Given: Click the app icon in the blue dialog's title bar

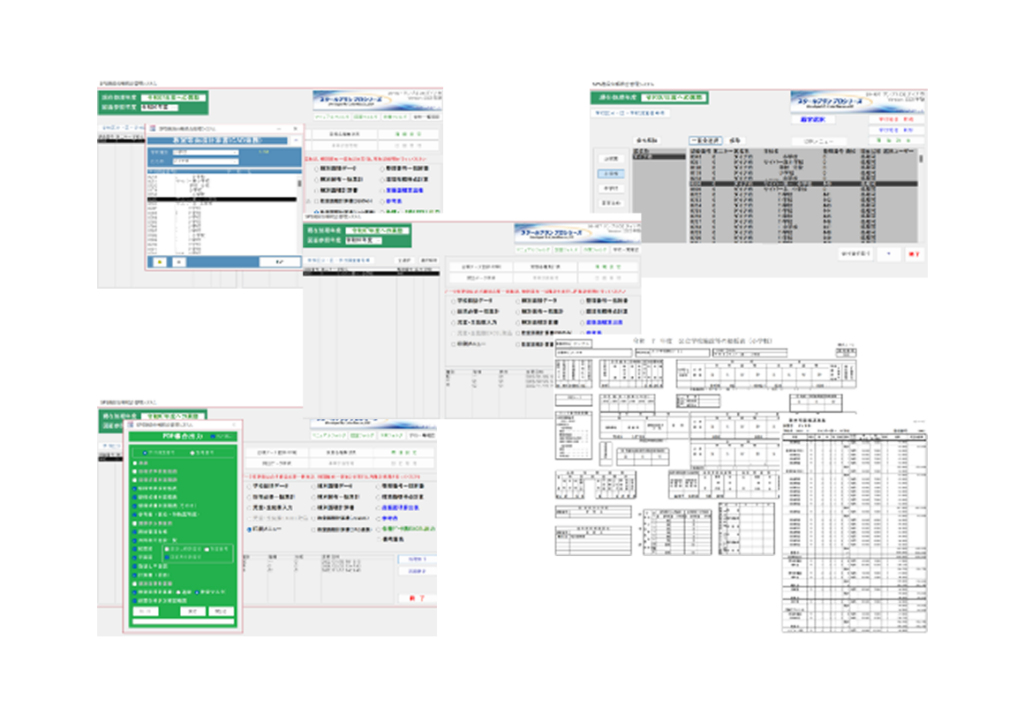Looking at the screenshot, I should coord(153,129).
